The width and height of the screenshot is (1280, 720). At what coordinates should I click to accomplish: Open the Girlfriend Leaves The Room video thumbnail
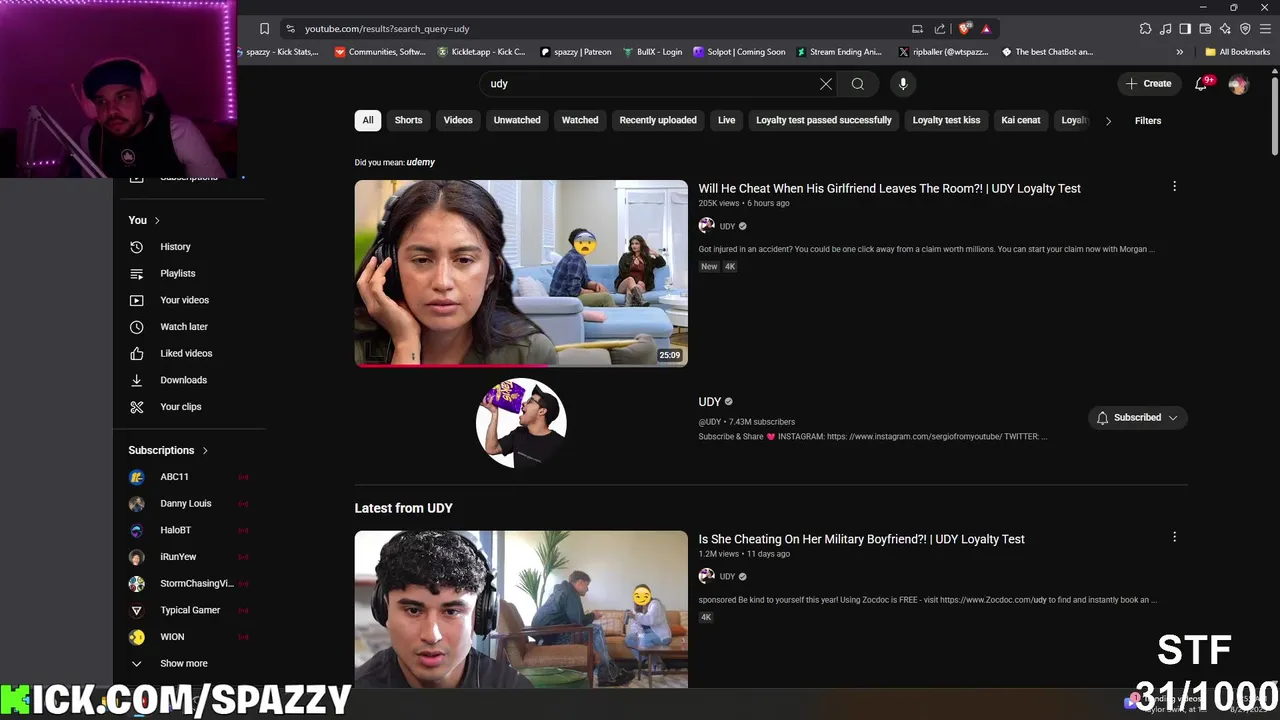click(521, 273)
